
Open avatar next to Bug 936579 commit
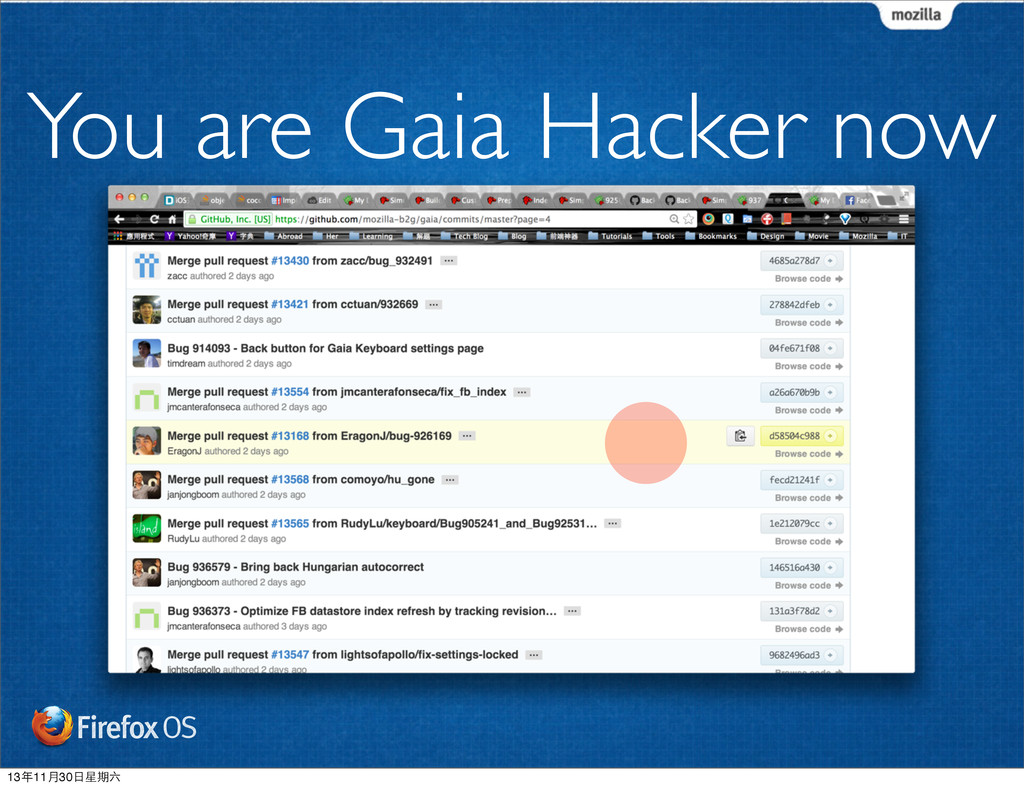pyautogui.click(x=146, y=572)
